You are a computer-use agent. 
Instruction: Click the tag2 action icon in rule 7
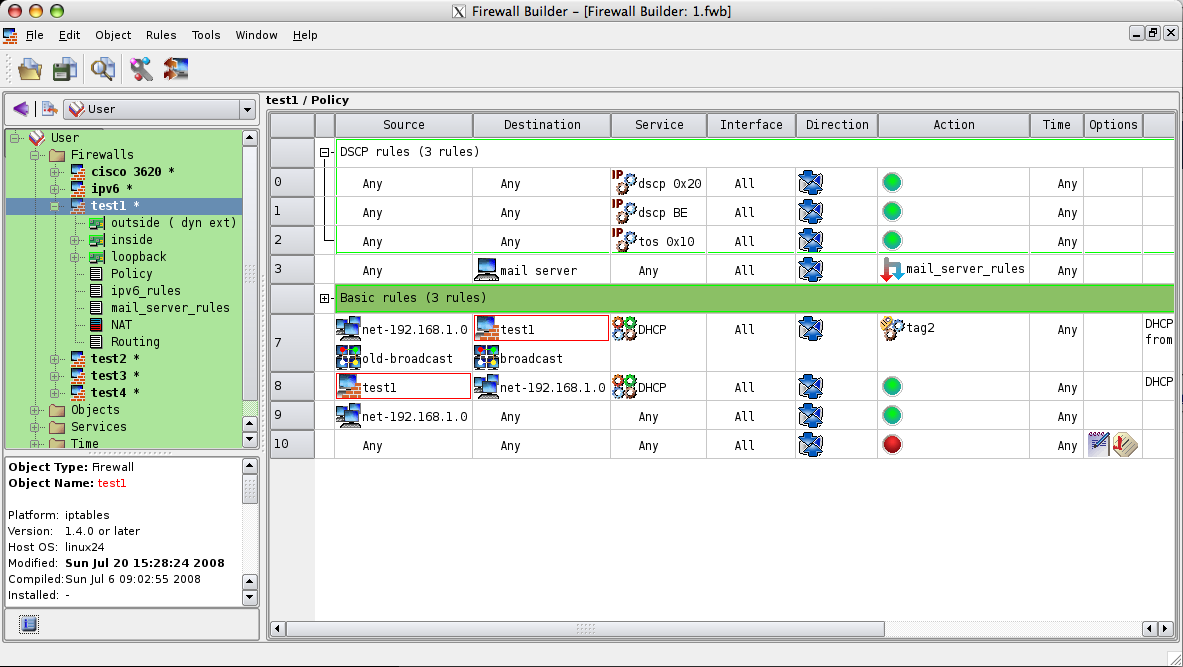[892, 328]
